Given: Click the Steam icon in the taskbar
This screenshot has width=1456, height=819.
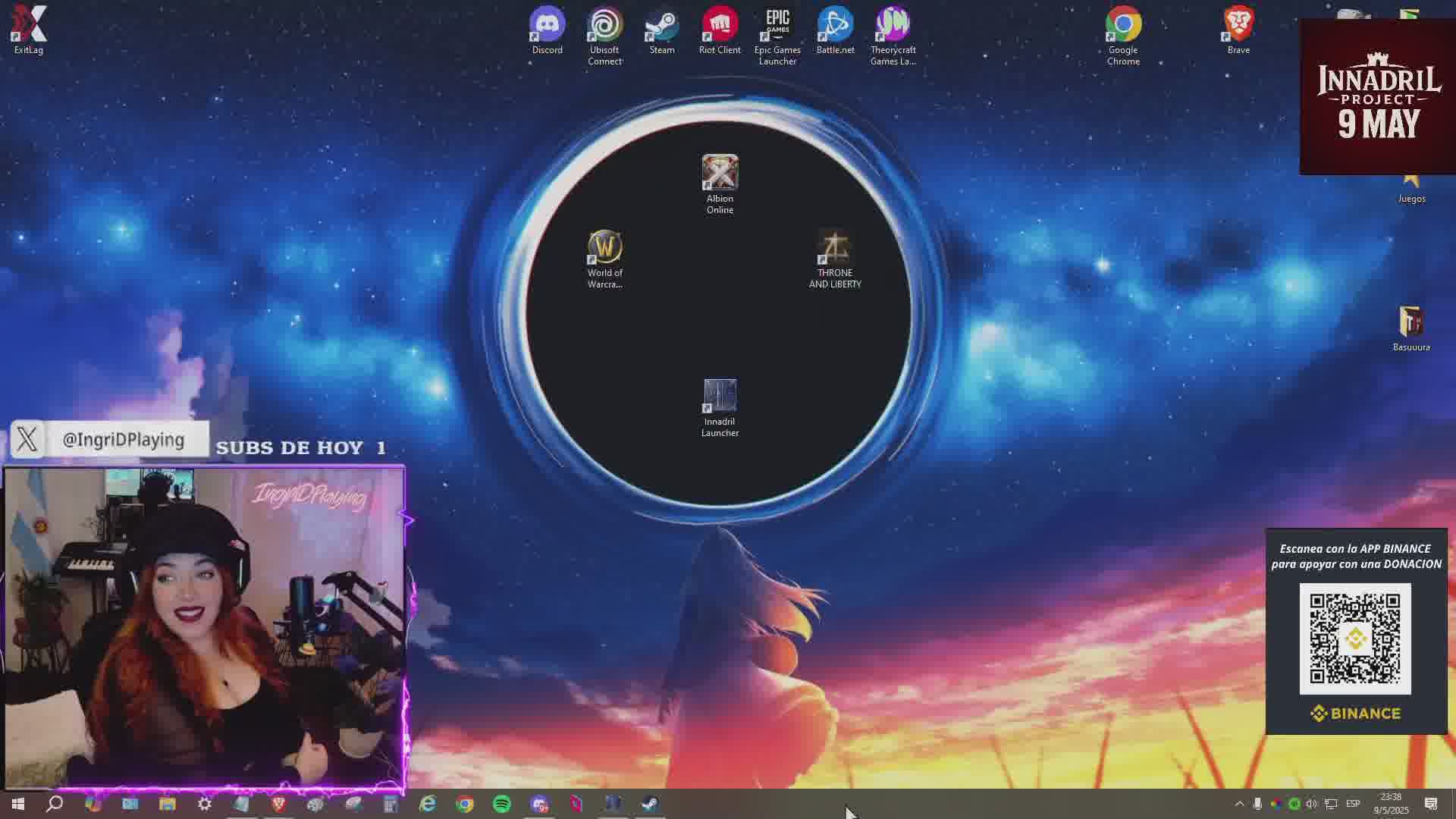Looking at the screenshot, I should click(650, 804).
